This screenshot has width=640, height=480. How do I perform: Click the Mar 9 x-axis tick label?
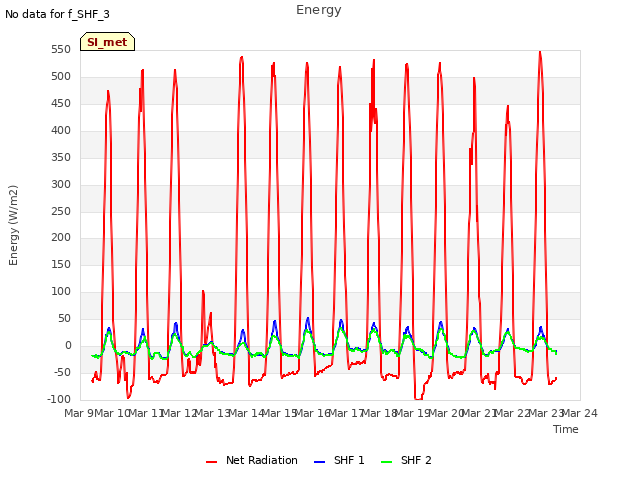[79, 413]
